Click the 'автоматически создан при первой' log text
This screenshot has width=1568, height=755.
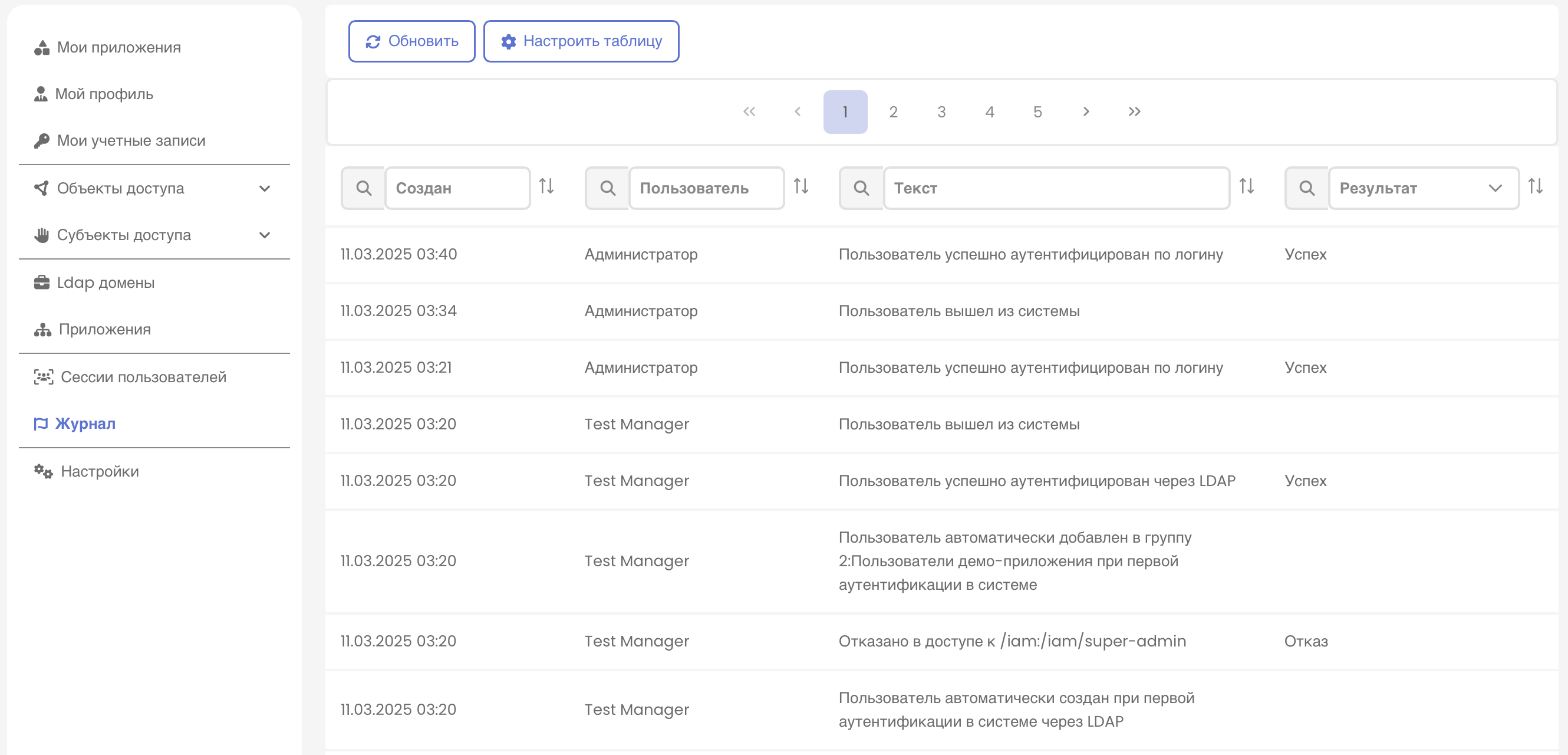pos(1016,710)
